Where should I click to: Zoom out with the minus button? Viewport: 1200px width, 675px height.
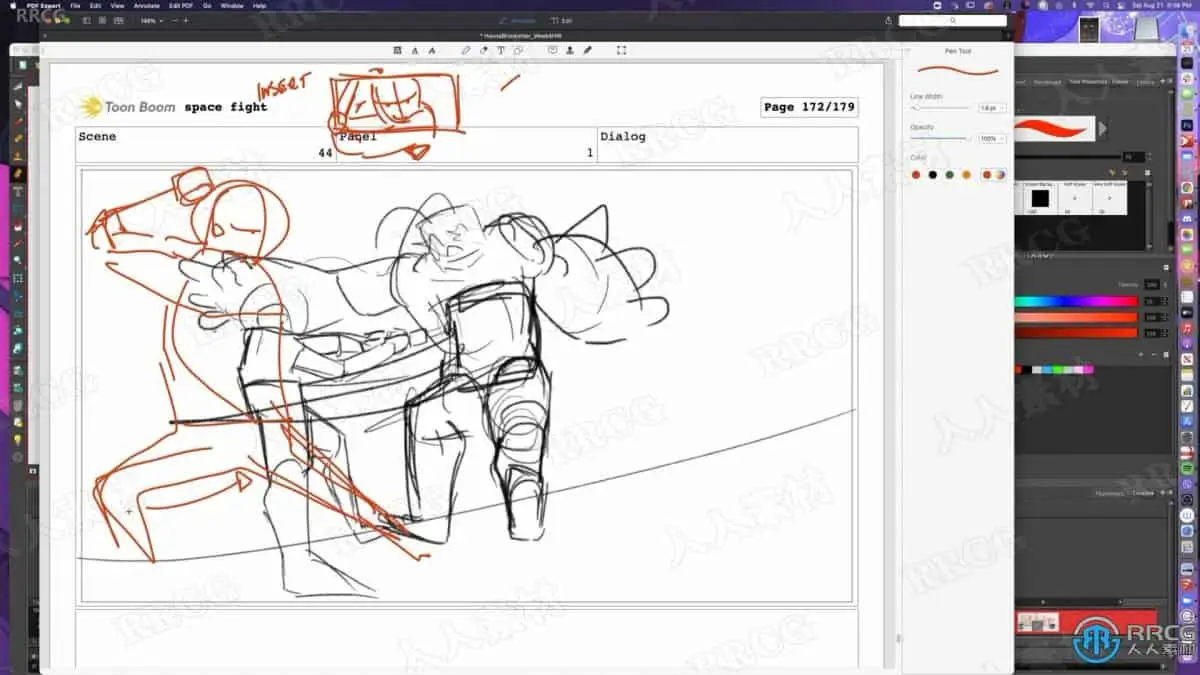[x=175, y=20]
